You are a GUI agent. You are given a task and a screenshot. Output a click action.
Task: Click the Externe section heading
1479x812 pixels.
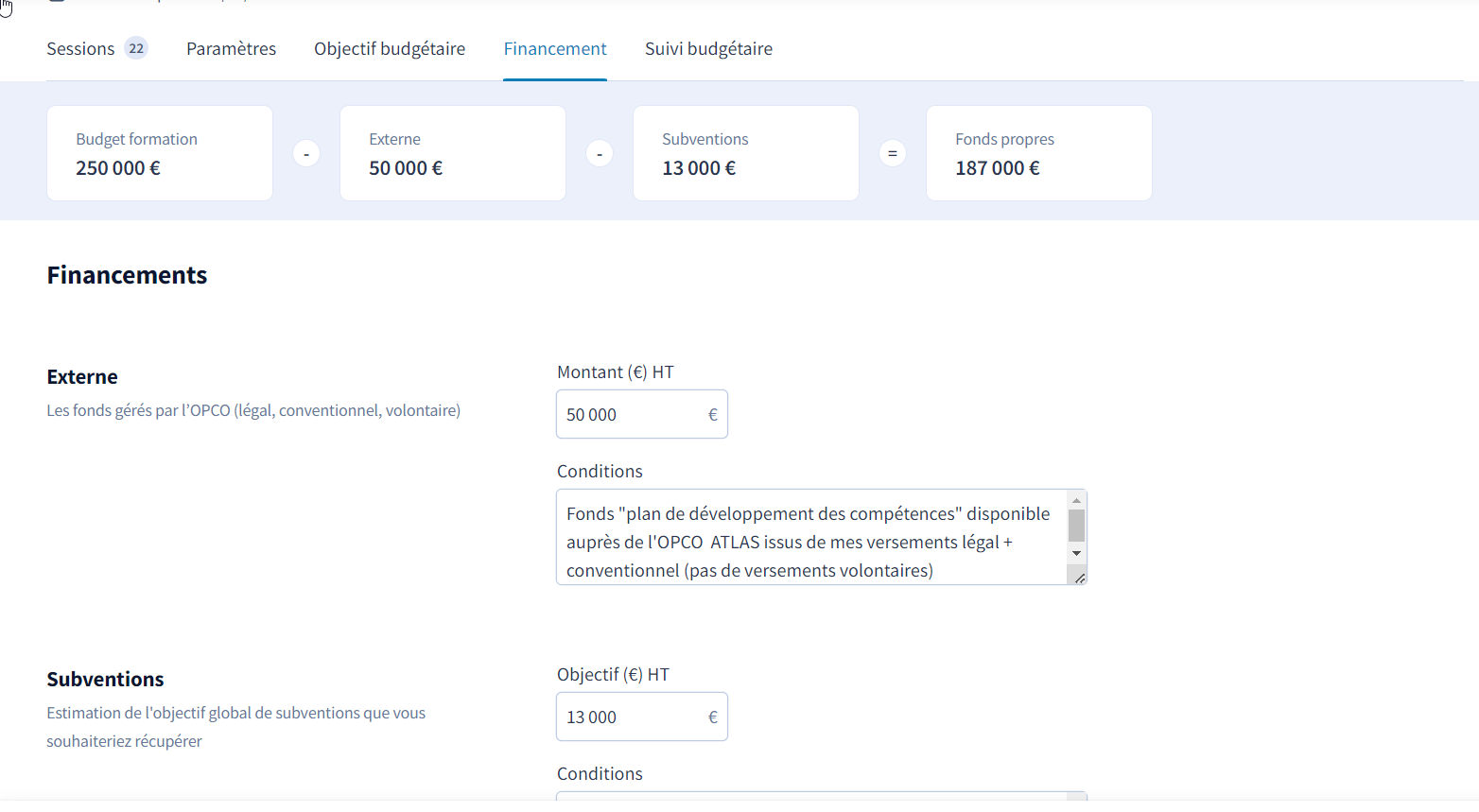coord(82,376)
